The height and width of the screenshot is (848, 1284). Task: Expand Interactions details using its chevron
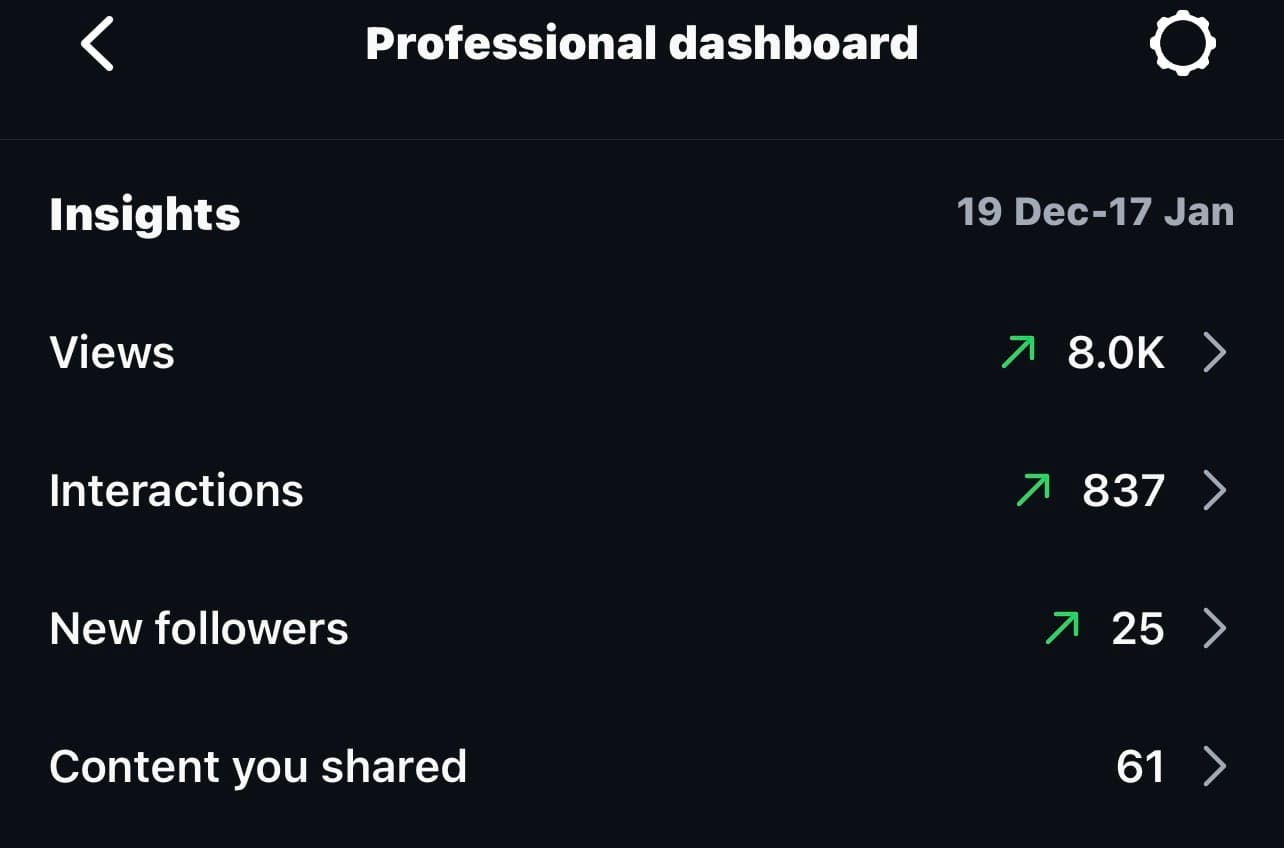pos(1214,491)
